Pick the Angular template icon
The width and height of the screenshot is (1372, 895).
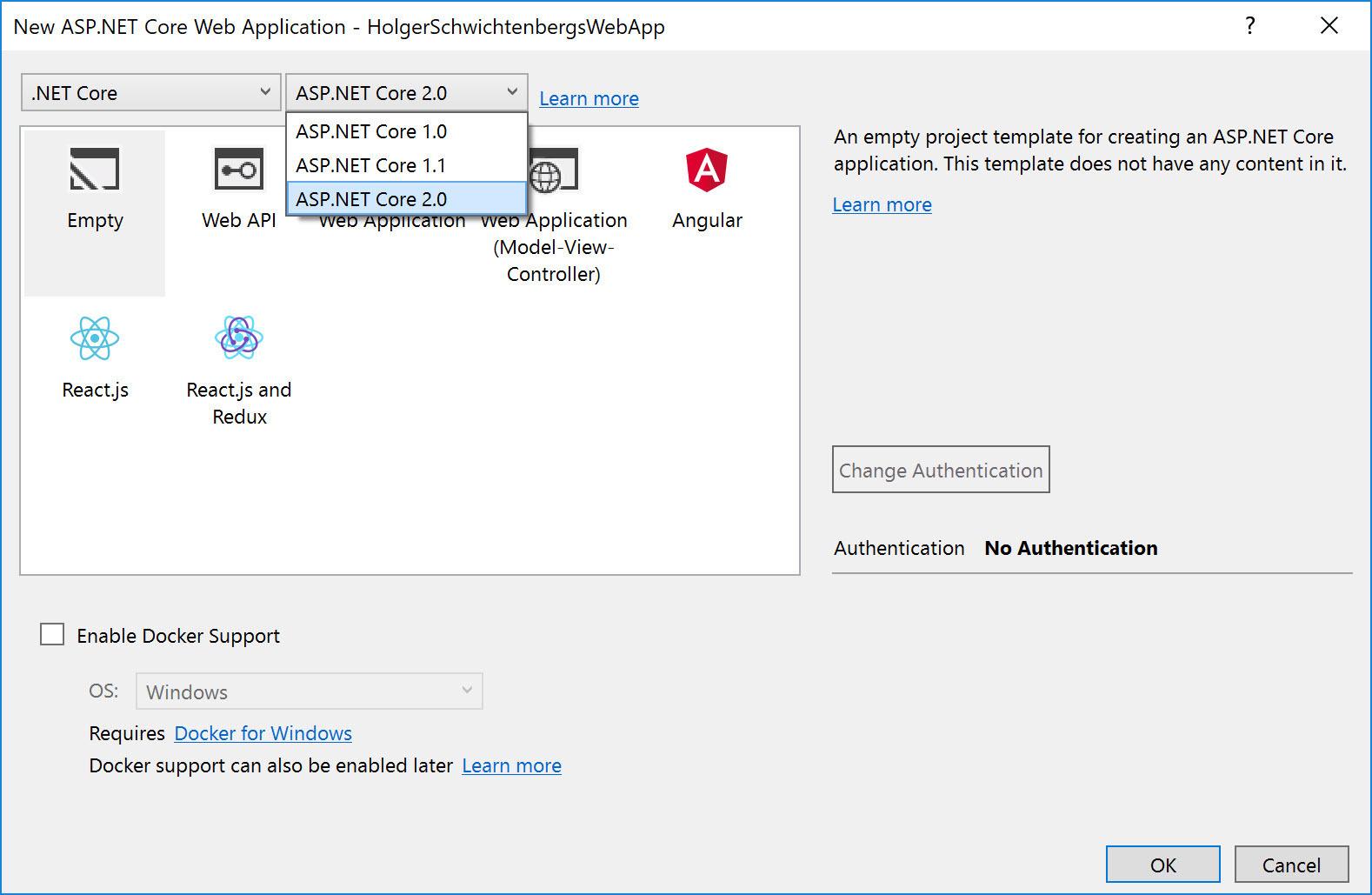(707, 169)
